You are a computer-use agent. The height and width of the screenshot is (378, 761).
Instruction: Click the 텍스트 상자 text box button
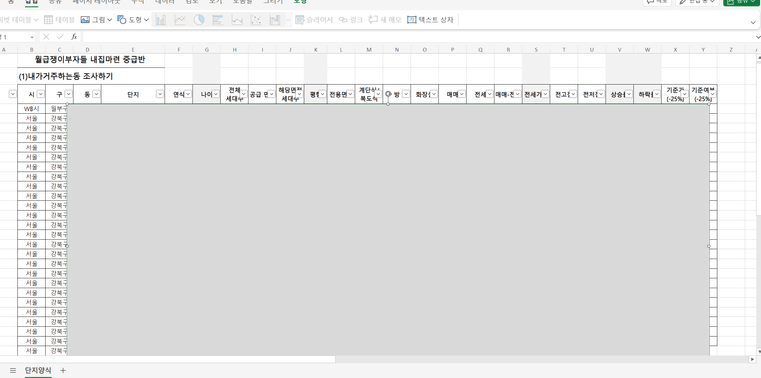point(430,20)
